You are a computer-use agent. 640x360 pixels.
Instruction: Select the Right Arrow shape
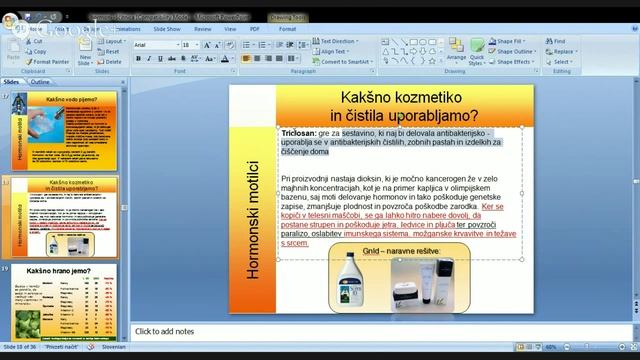(x=413, y=51)
